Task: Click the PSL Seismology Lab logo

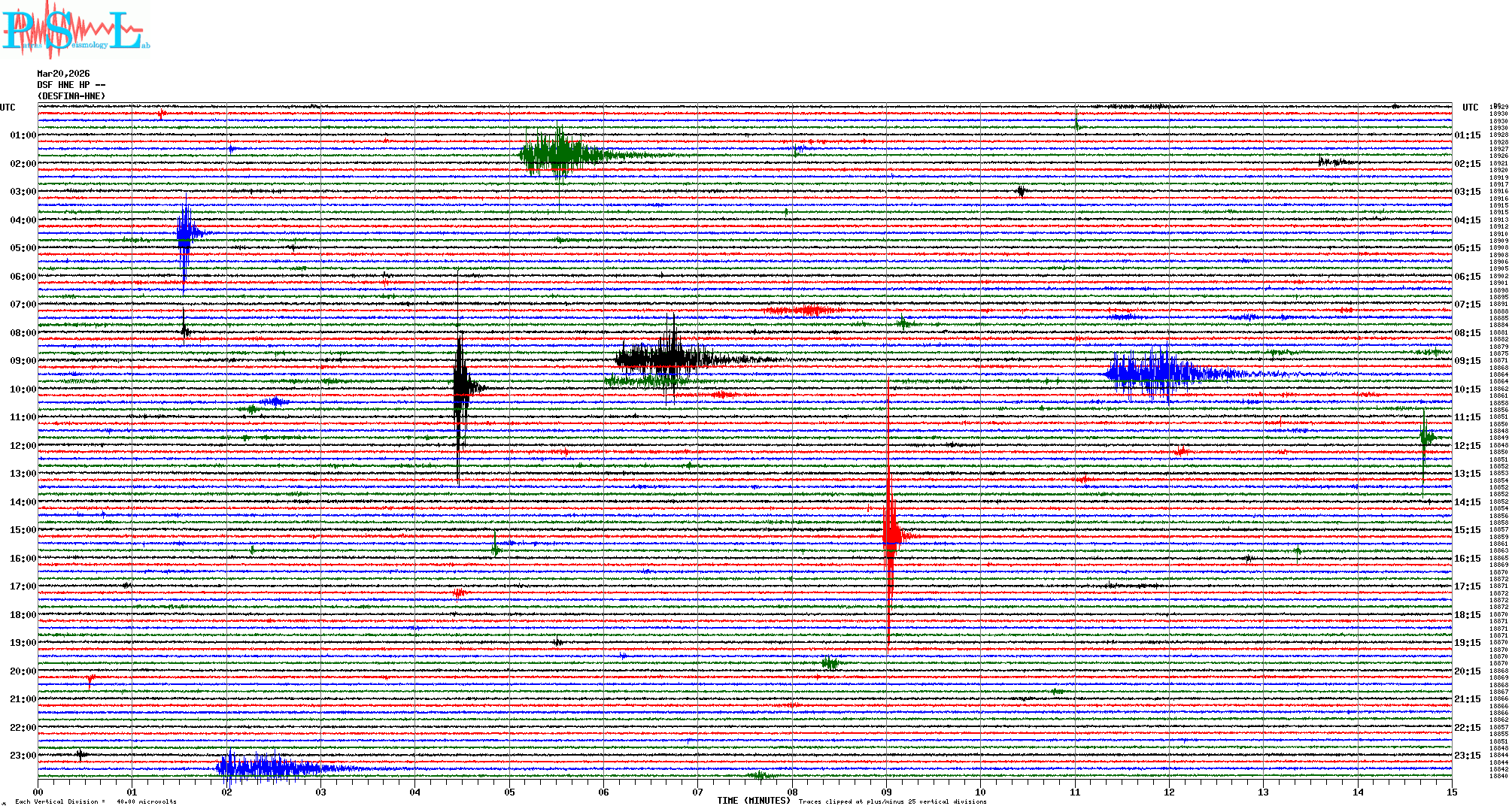Action: point(75,30)
